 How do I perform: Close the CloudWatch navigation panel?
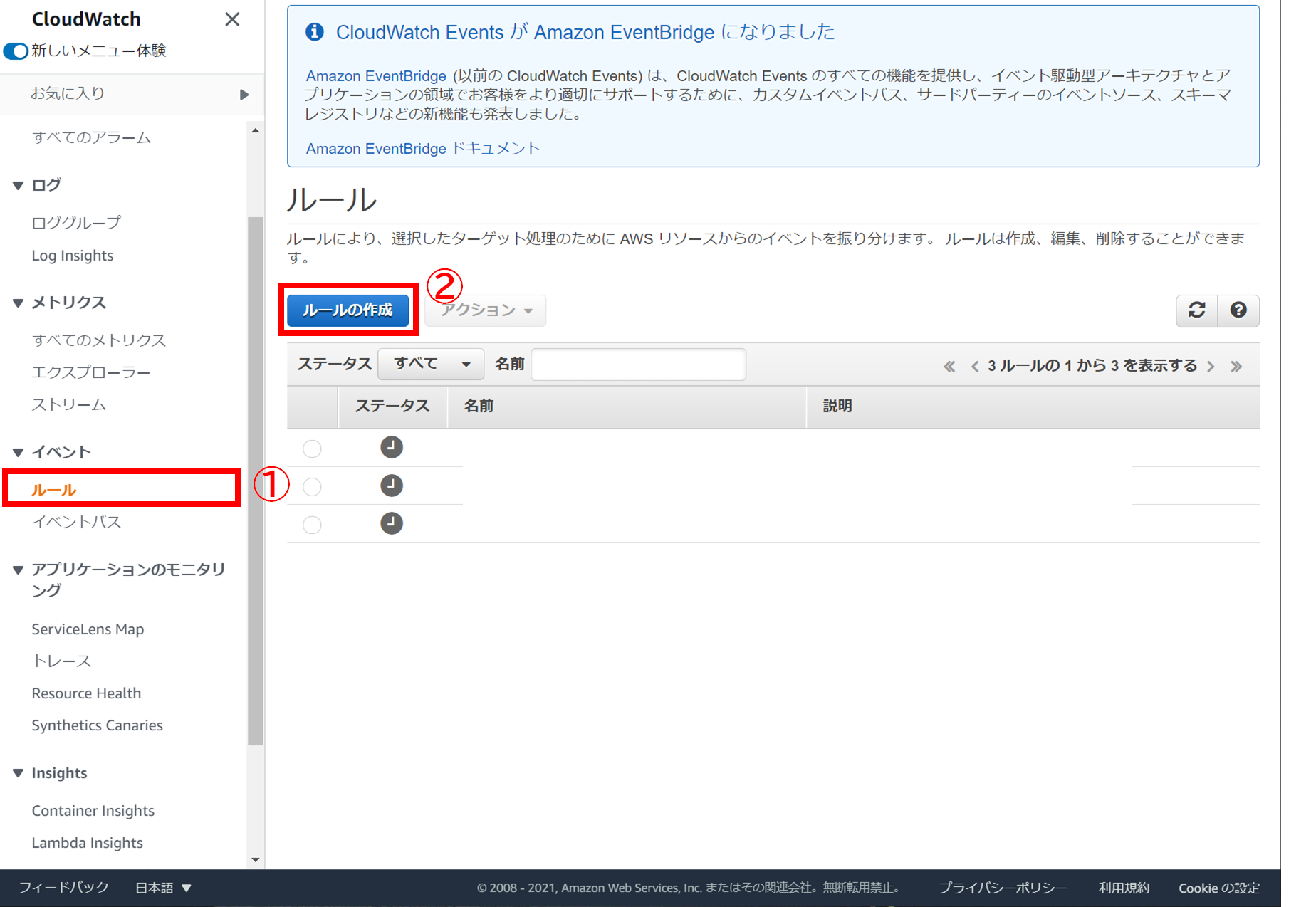point(232,19)
